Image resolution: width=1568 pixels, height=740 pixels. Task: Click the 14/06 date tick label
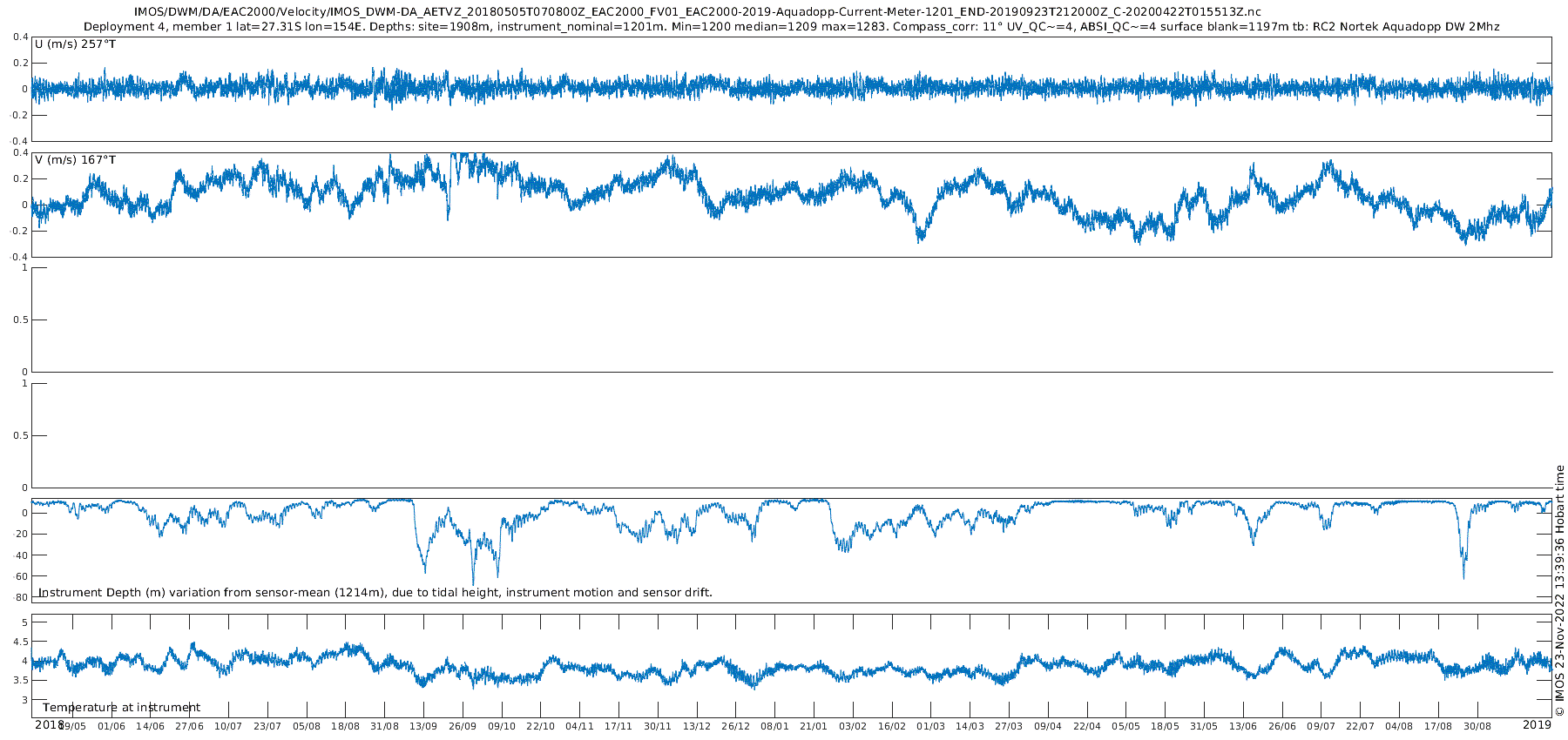coord(151,726)
